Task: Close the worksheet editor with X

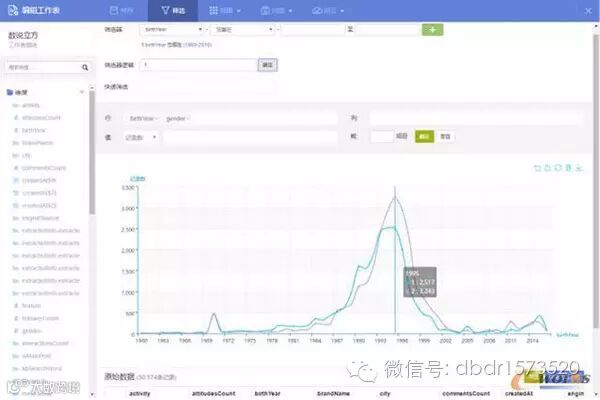Action: (588, 11)
